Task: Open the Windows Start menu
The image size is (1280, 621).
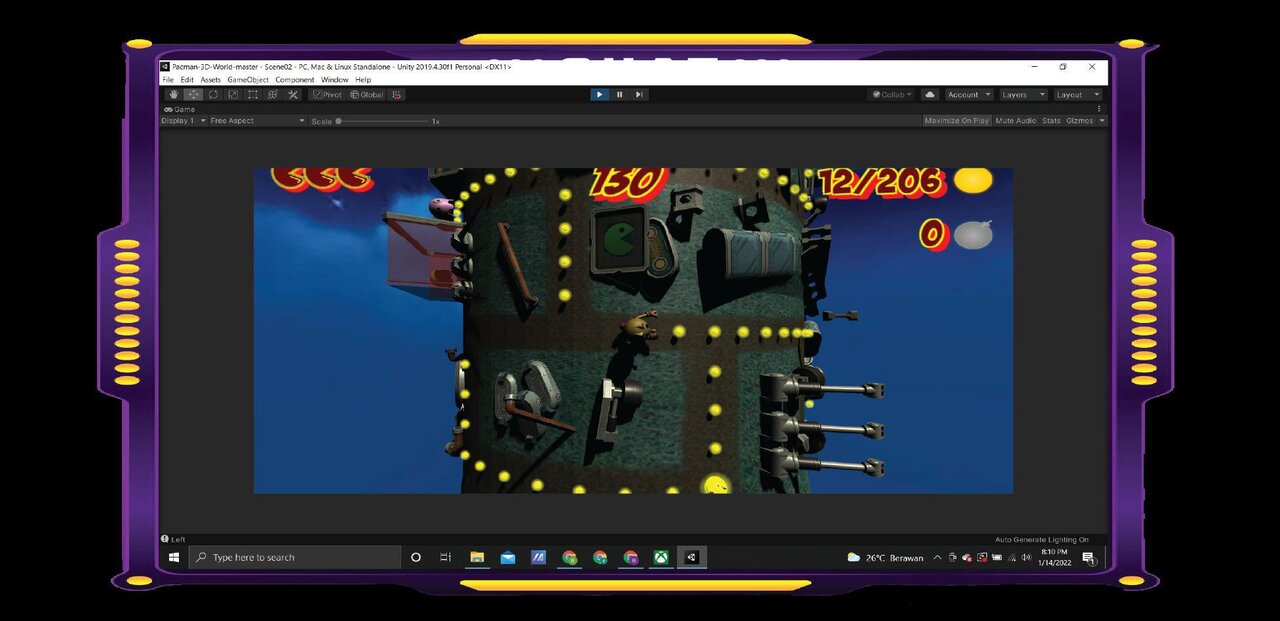Action: coord(174,558)
